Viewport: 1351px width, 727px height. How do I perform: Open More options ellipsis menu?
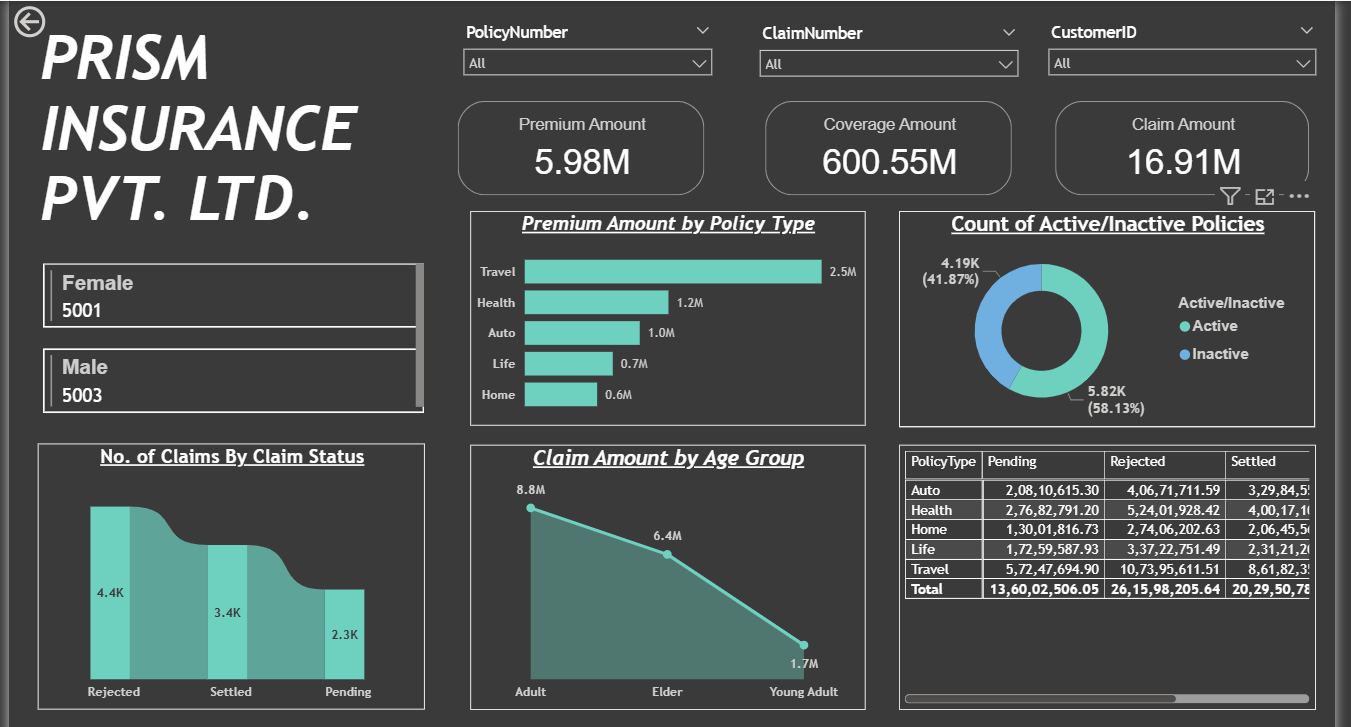point(1299,196)
